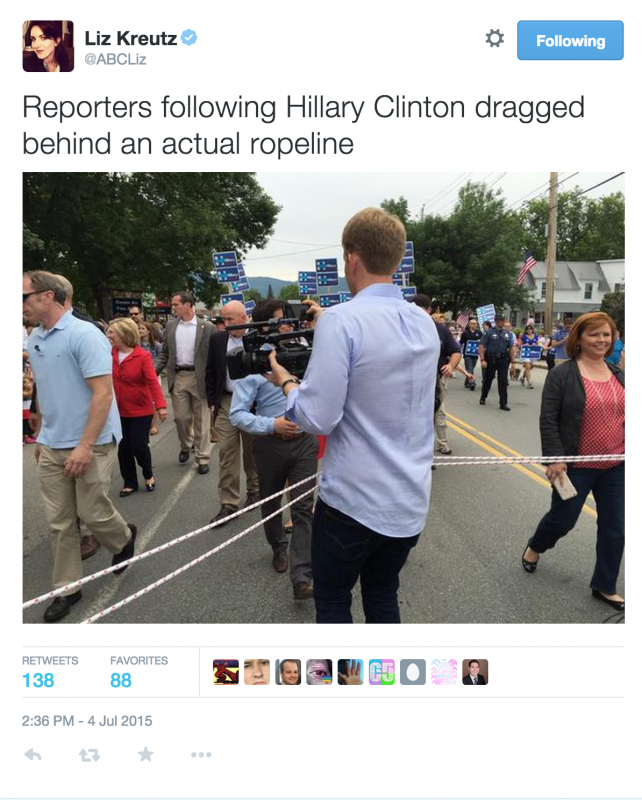Viewport: 642px width, 800px height.
Task: Click the last avatar of man in suit
Action: coord(475,671)
